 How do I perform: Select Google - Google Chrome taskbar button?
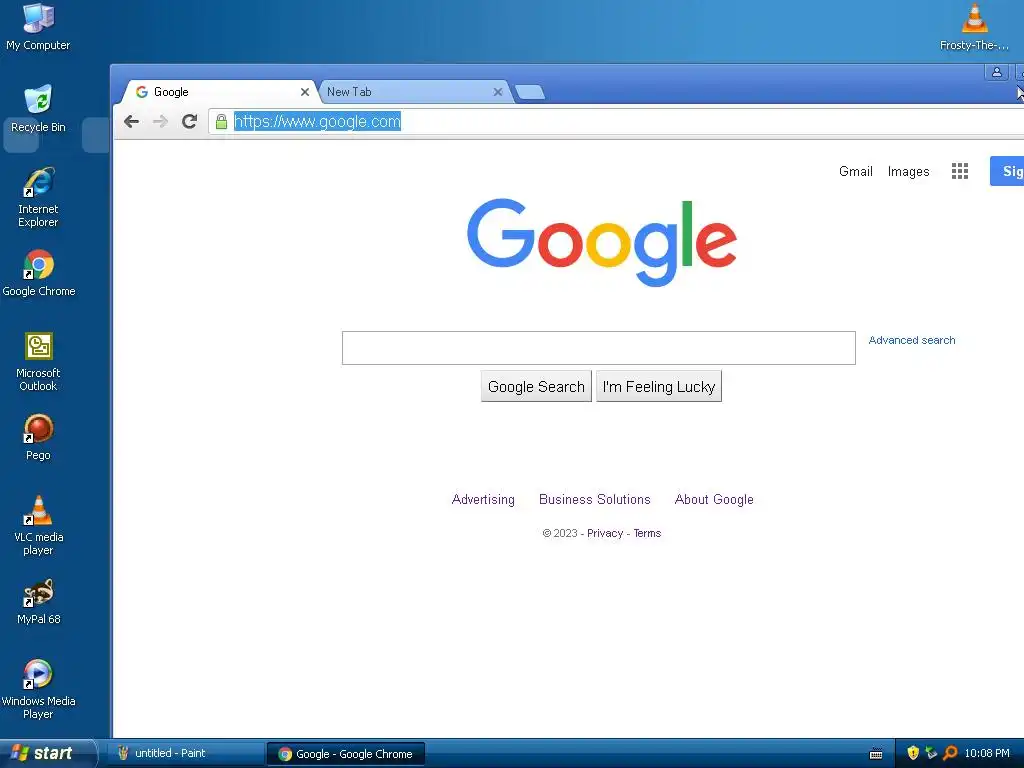click(346, 754)
